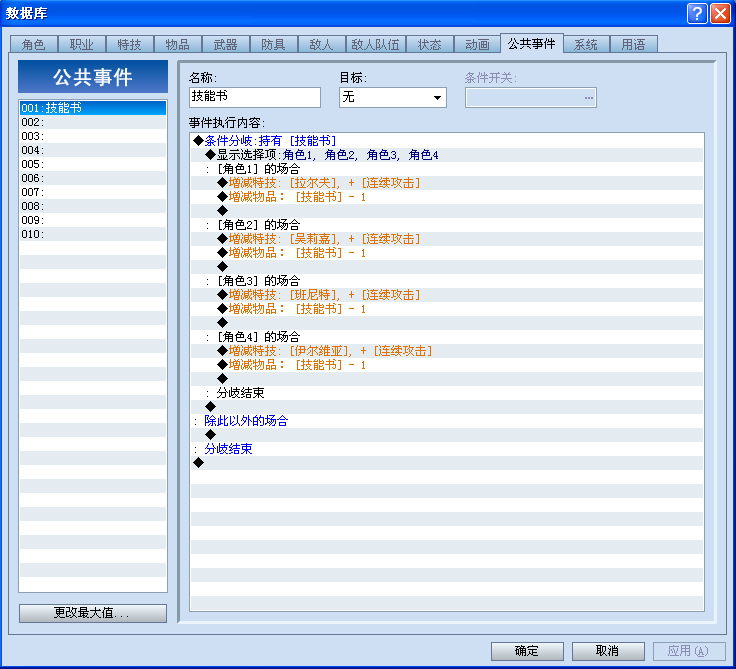Switch to the 用语 tab
The width and height of the screenshot is (736, 669).
click(633, 45)
